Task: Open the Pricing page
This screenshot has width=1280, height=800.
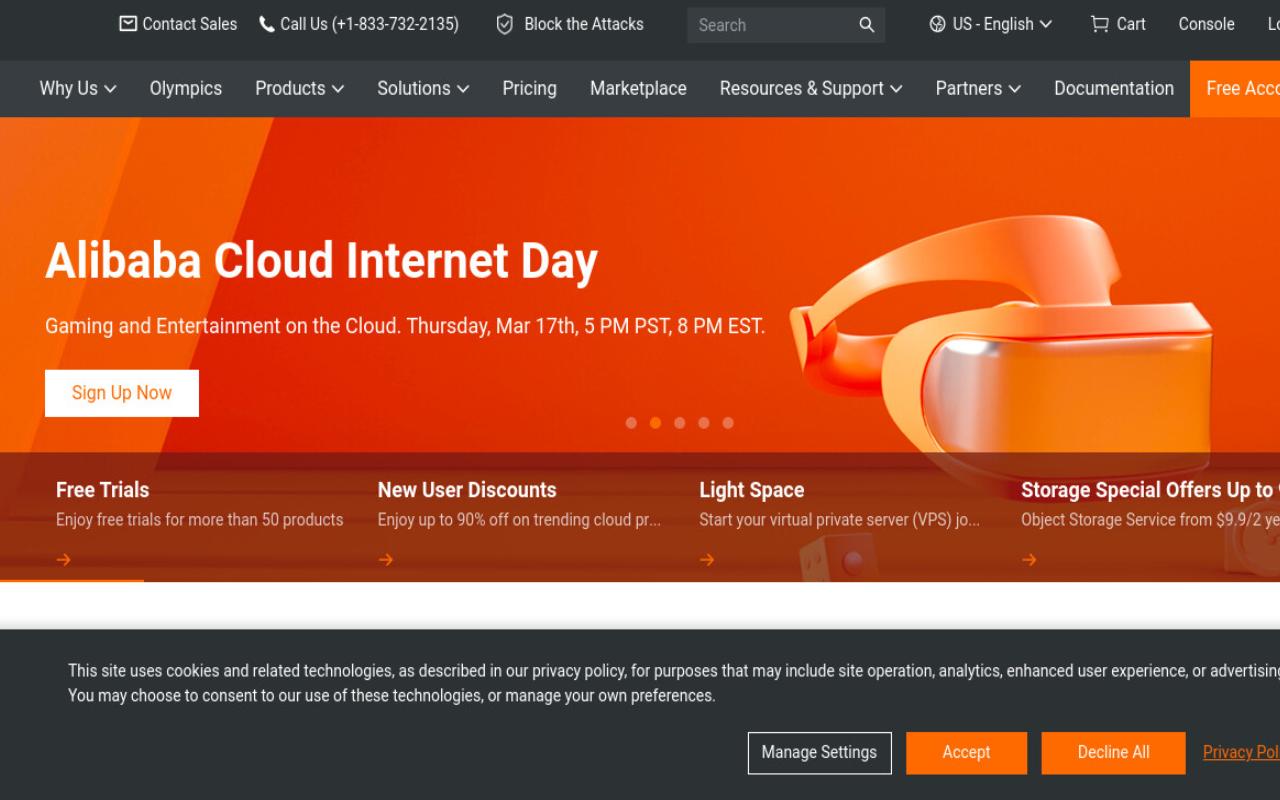Action: 529,88
